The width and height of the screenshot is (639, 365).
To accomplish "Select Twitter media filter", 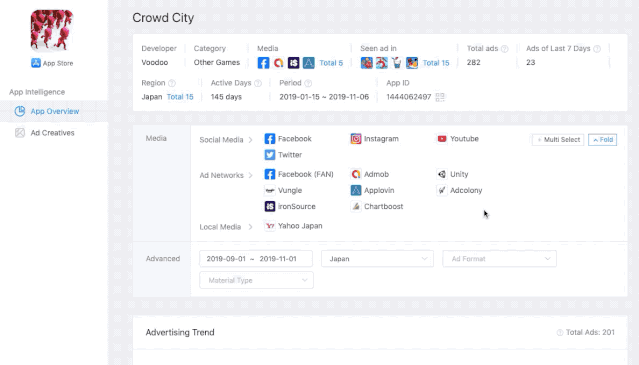I will (283, 155).
